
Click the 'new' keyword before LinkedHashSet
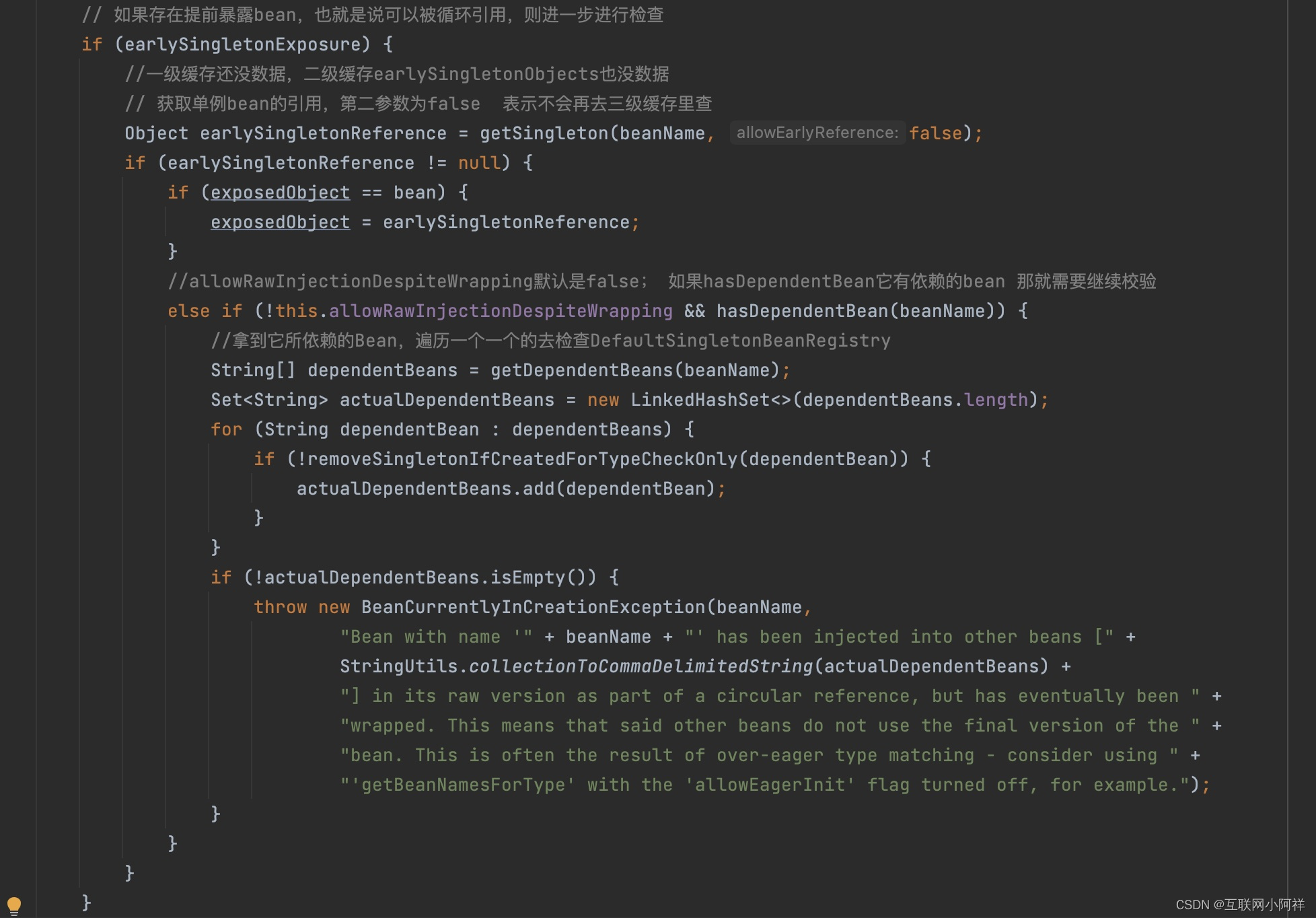pos(603,400)
